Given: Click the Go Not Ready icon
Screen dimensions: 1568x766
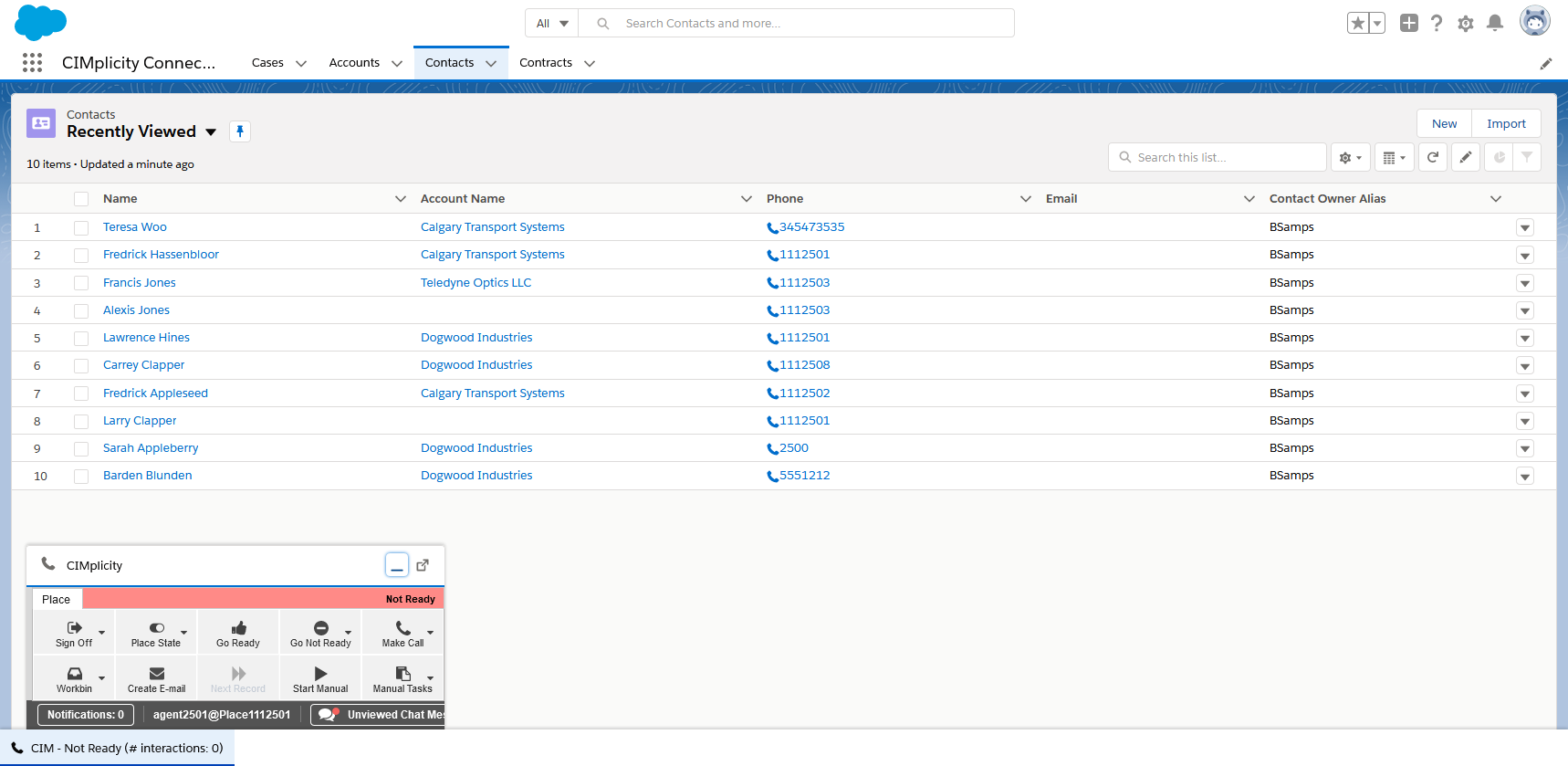Looking at the screenshot, I should coord(321,627).
